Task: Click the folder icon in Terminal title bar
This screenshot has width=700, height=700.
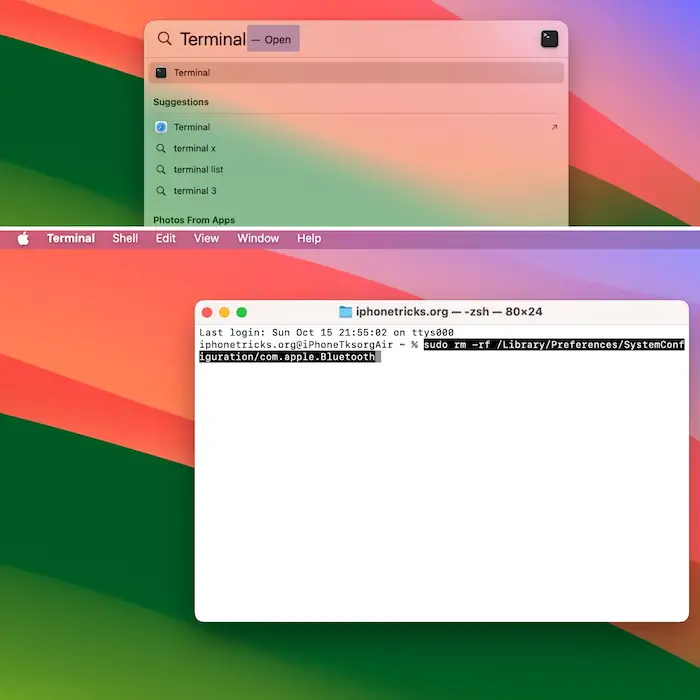Action: click(x=346, y=312)
